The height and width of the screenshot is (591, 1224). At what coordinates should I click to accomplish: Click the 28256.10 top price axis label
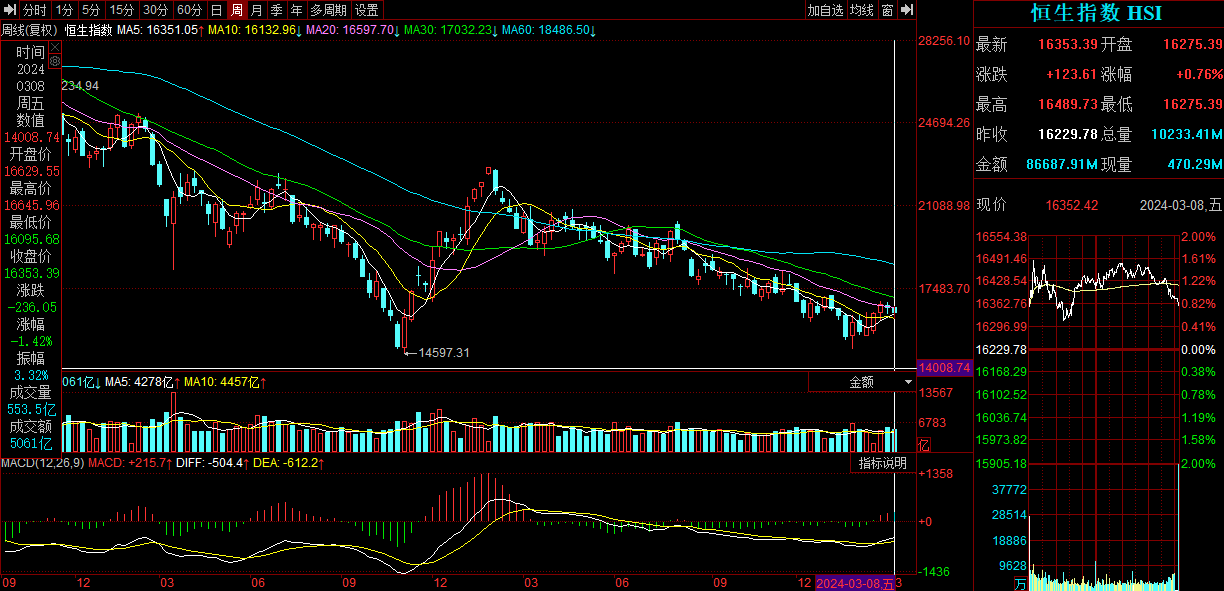tap(945, 41)
